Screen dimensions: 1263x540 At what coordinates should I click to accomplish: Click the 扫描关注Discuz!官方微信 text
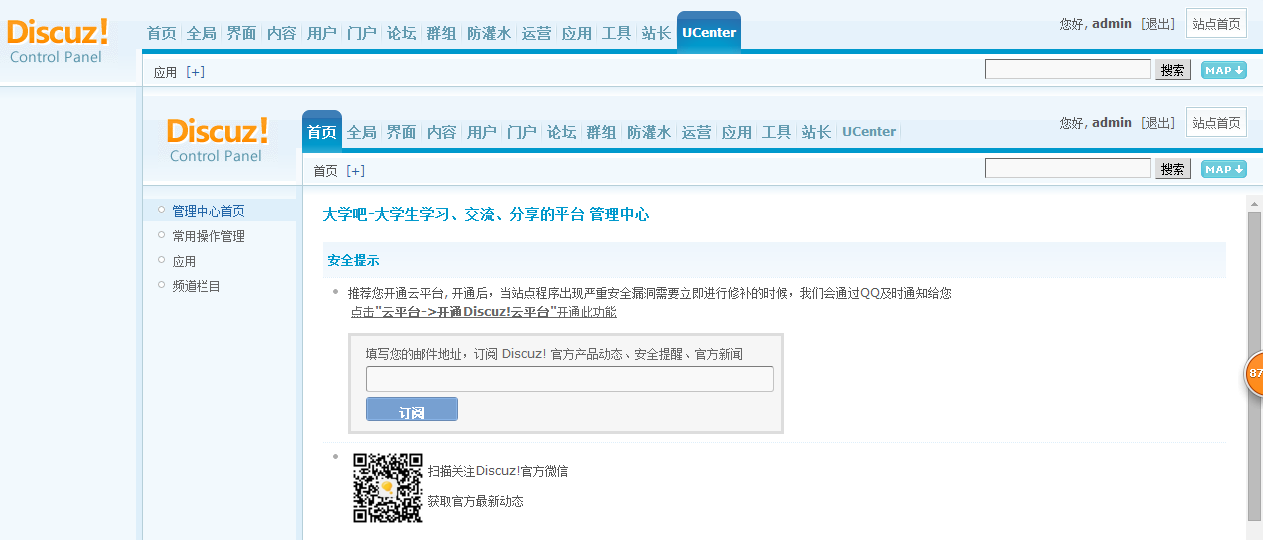point(497,471)
